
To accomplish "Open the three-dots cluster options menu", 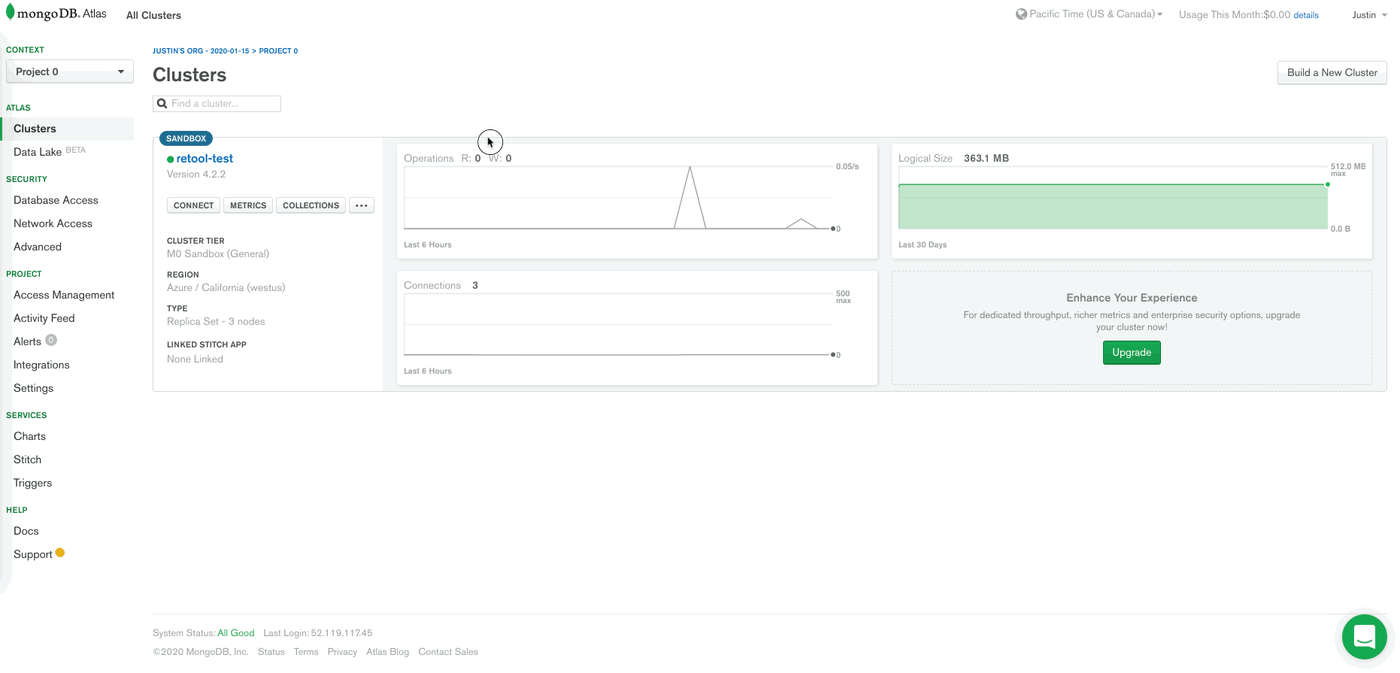I will (x=361, y=206).
